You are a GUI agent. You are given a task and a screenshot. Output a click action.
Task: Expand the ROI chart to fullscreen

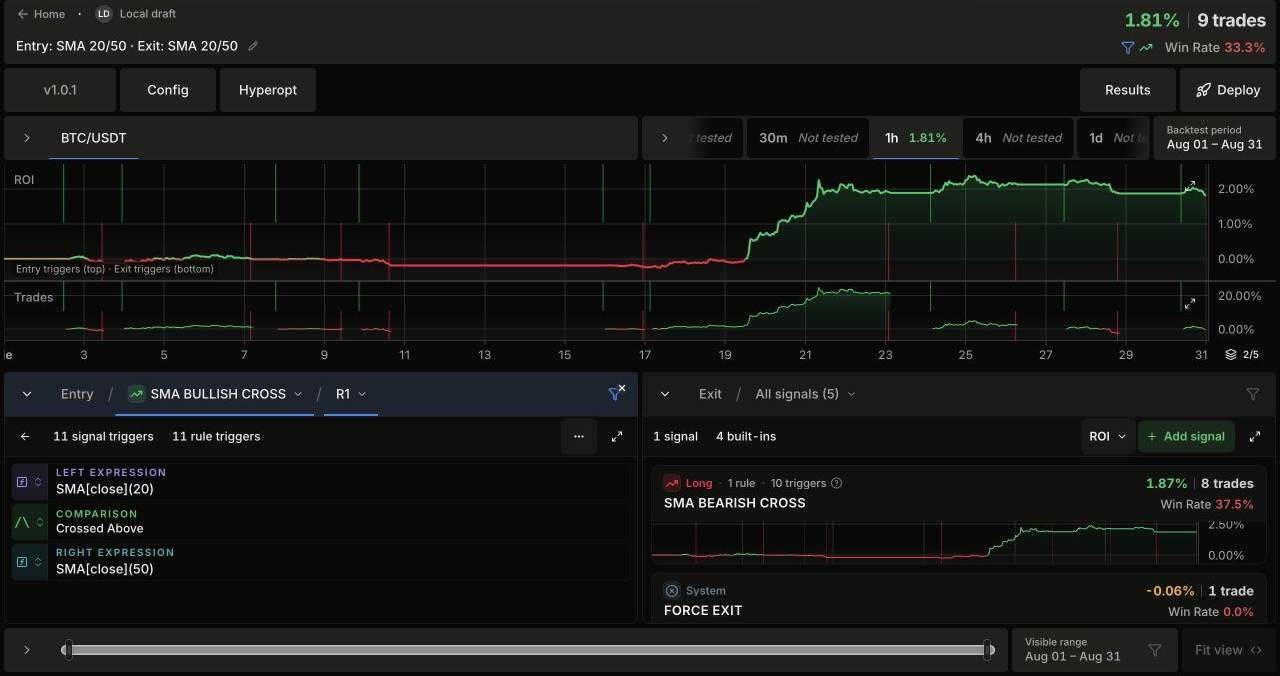[1190, 187]
